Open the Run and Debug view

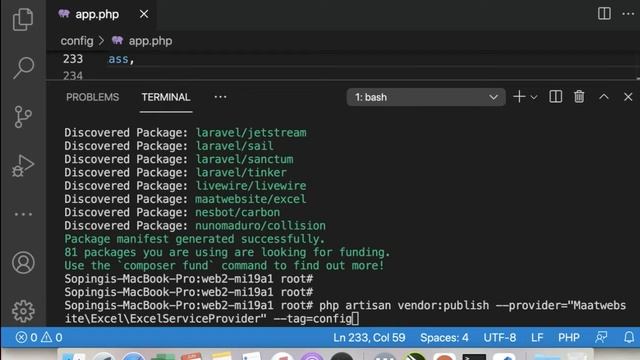(x=23, y=166)
